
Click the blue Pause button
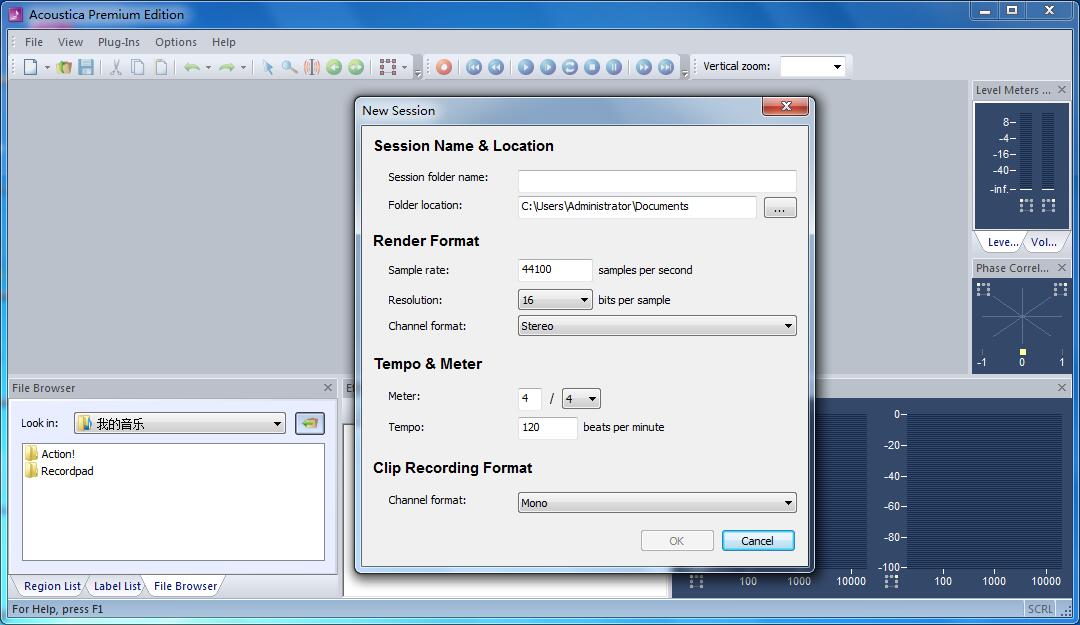click(614, 67)
